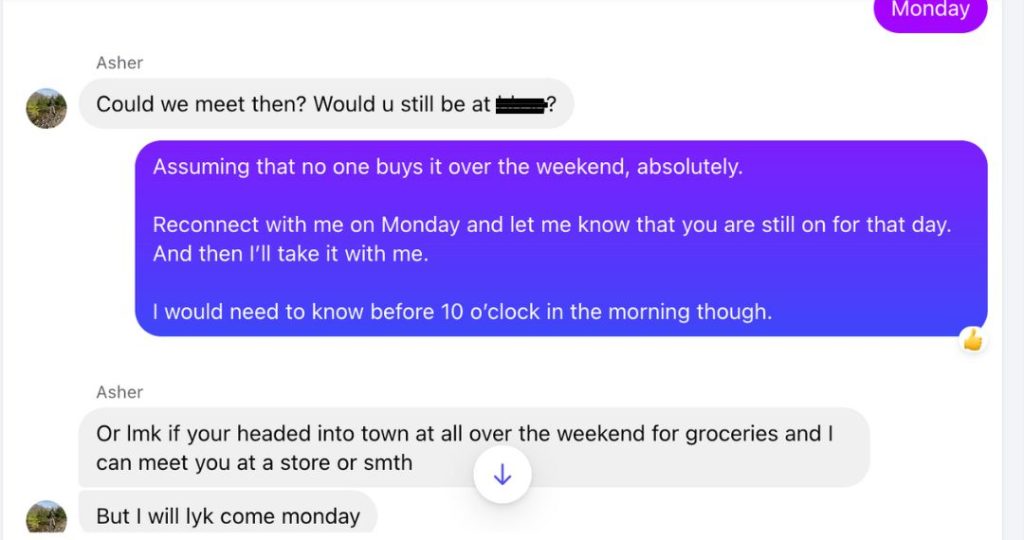The height and width of the screenshot is (540, 1024).
Task: Select the purple "Monday" message bubble
Action: click(x=930, y=11)
